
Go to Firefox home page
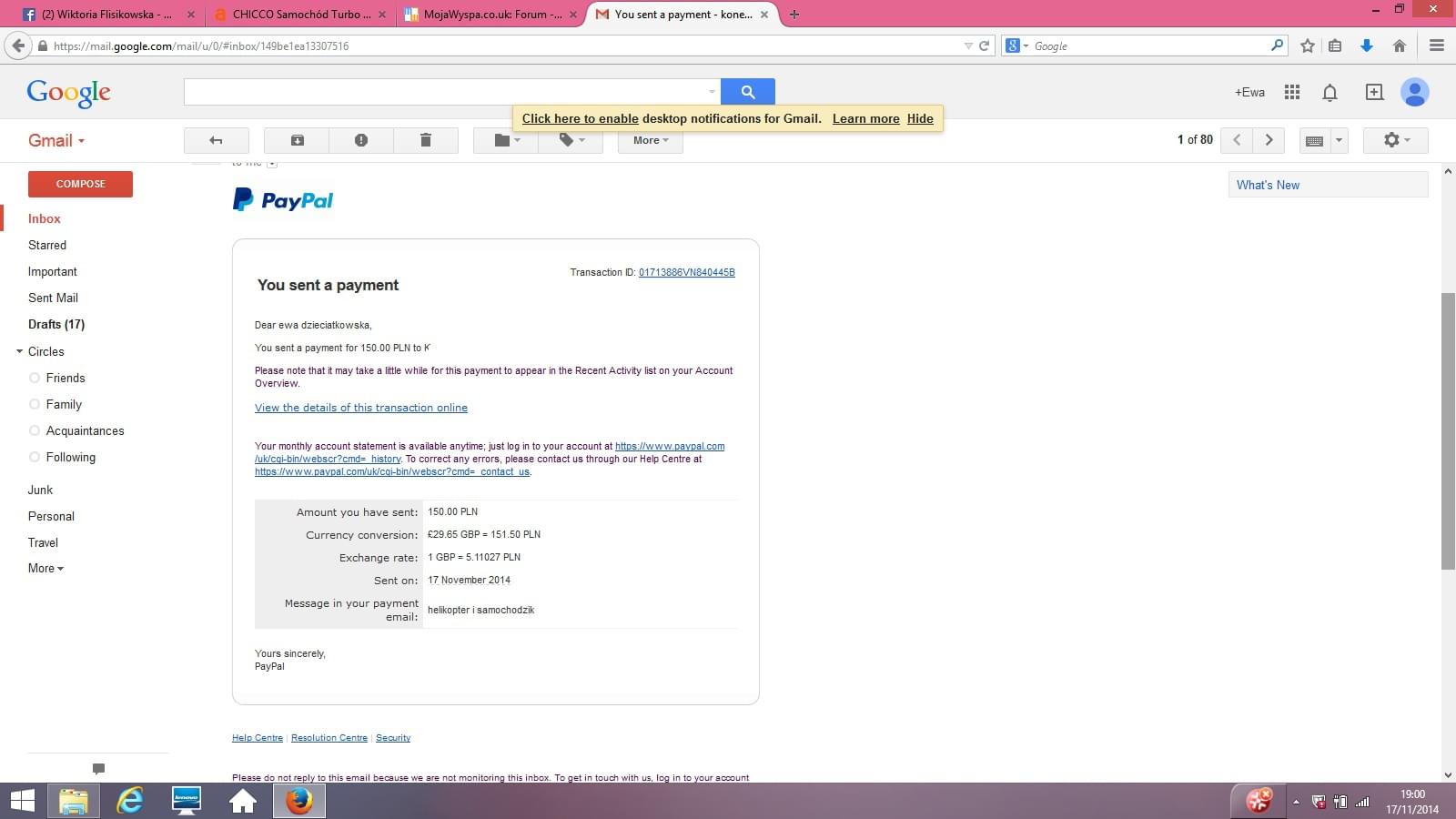coord(1400,45)
